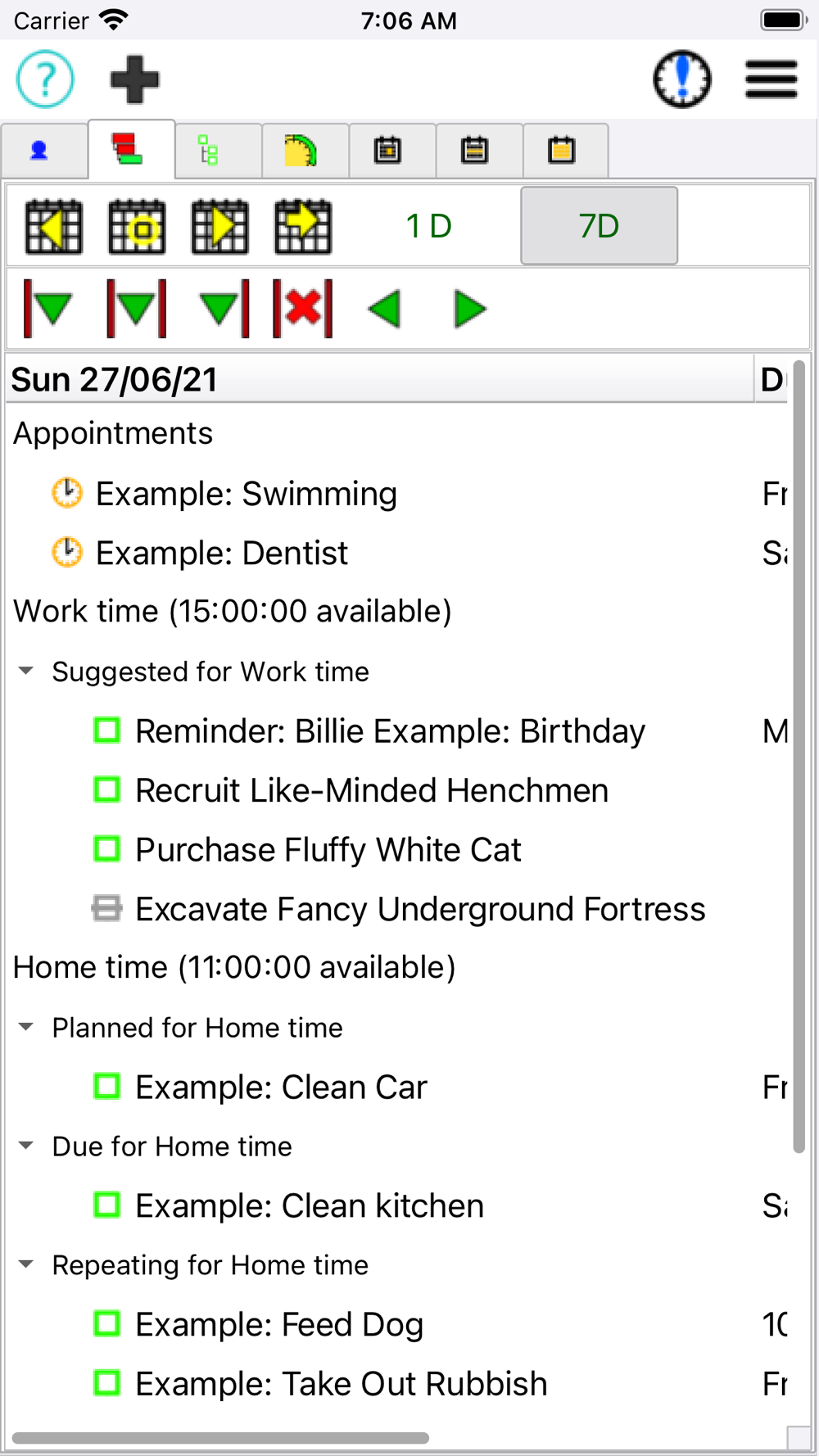Check off Recruit Like-Minded Henchmen task
This screenshot has width=819, height=1456.
point(106,789)
